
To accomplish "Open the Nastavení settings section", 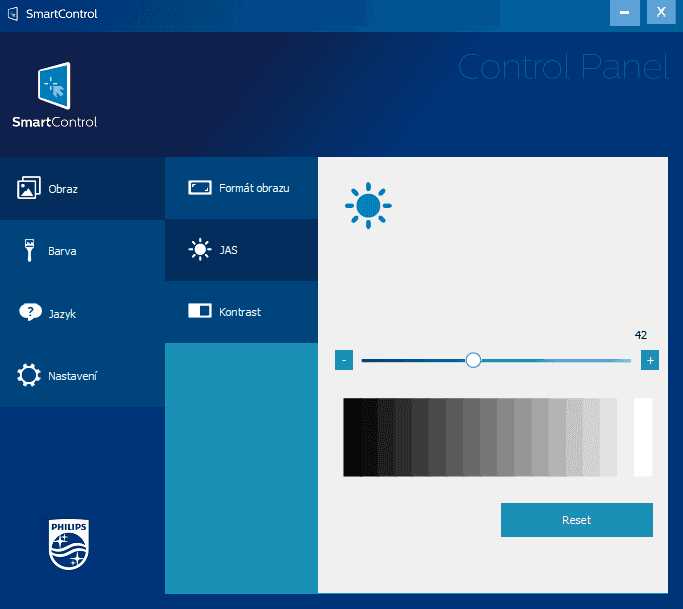I will click(82, 375).
